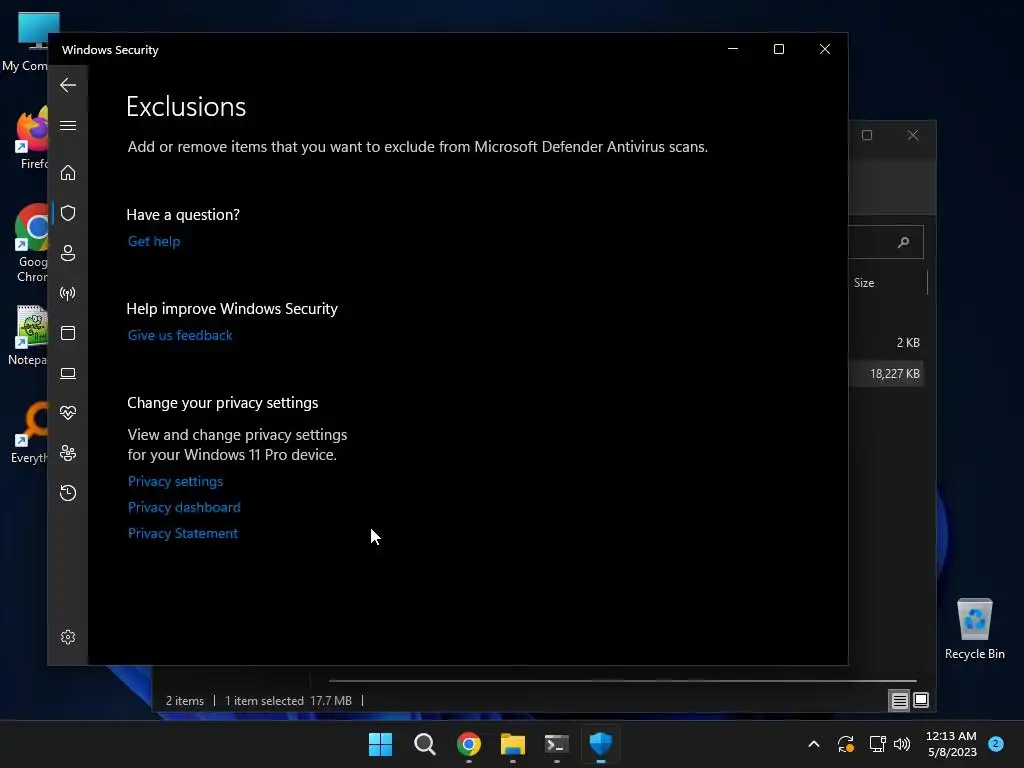The height and width of the screenshot is (768, 1024).
Task: Select the Everything desktop shortcut
Action: click(x=29, y=433)
